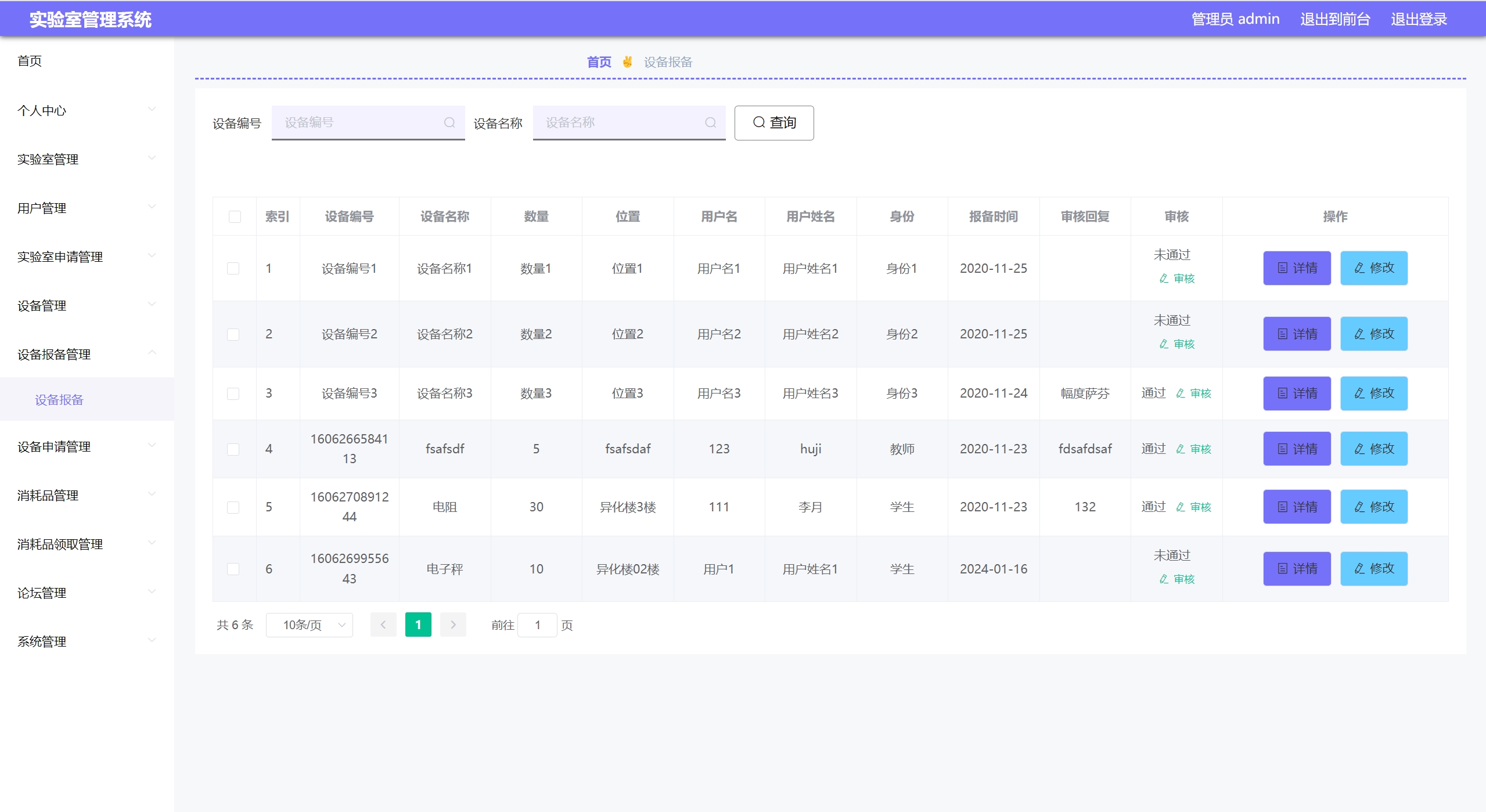Select 设备报备 submenu item
1486x812 pixels.
(59, 400)
